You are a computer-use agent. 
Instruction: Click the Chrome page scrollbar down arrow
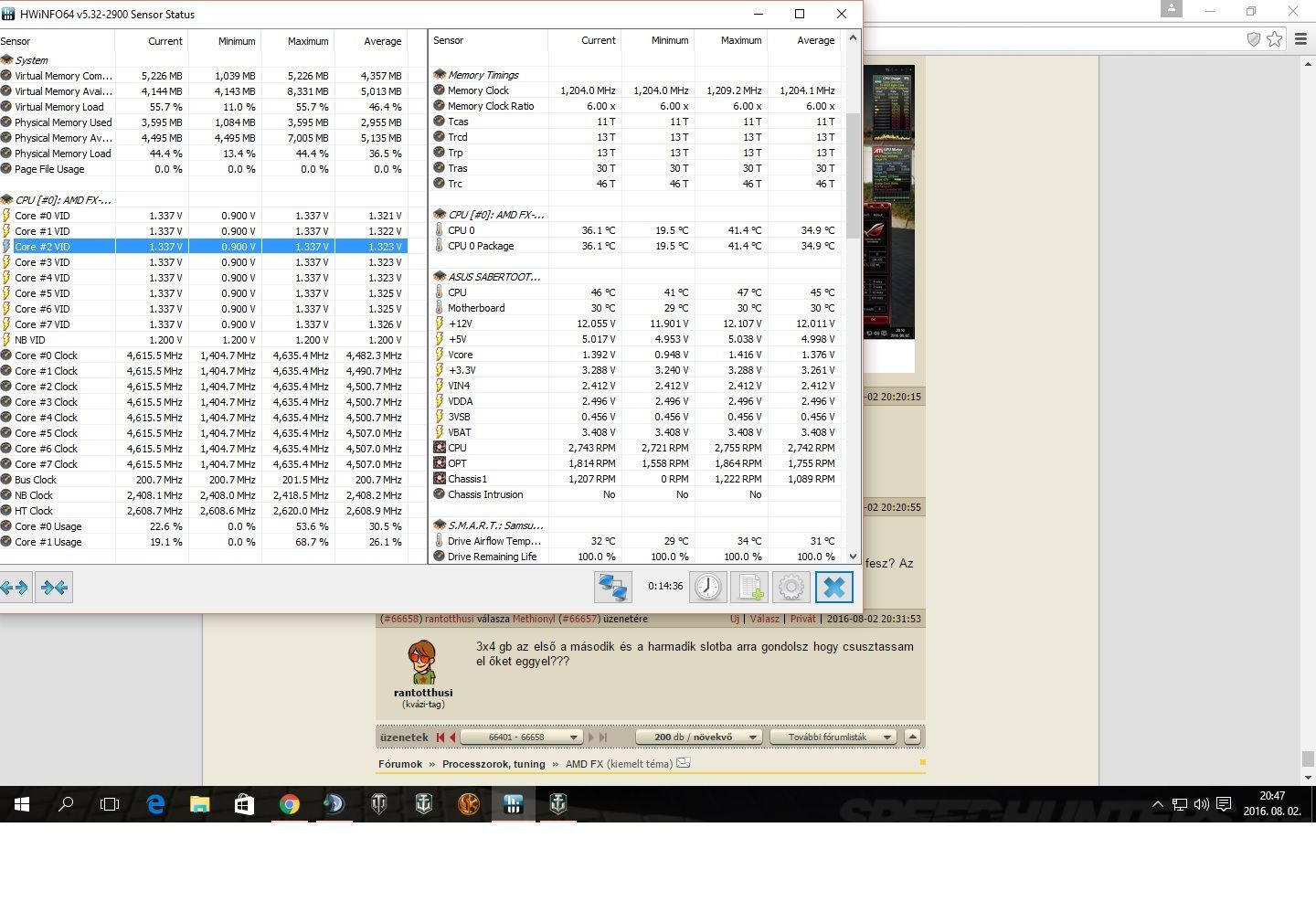coord(1308,778)
